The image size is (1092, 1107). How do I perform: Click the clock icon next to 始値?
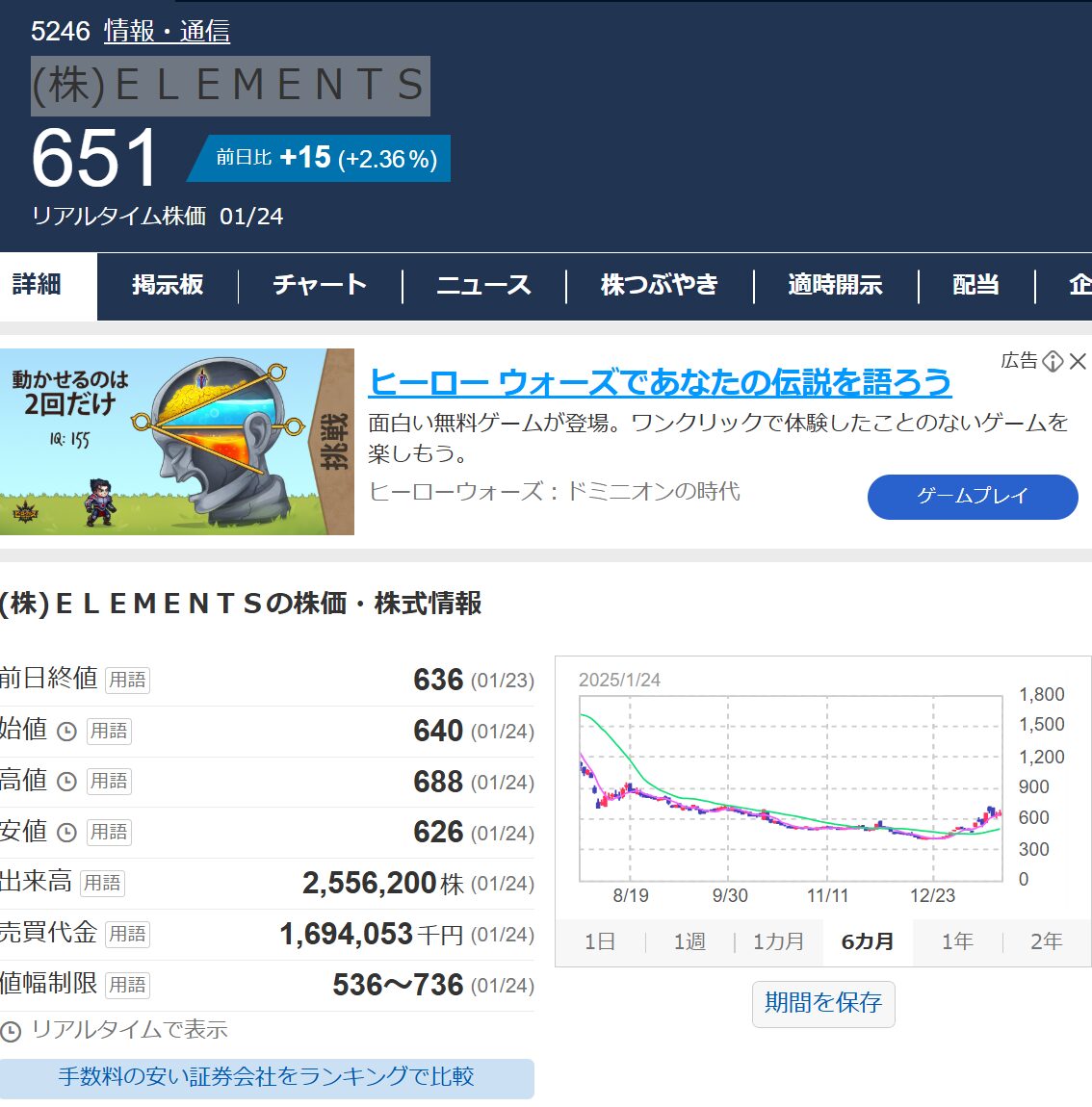66,732
